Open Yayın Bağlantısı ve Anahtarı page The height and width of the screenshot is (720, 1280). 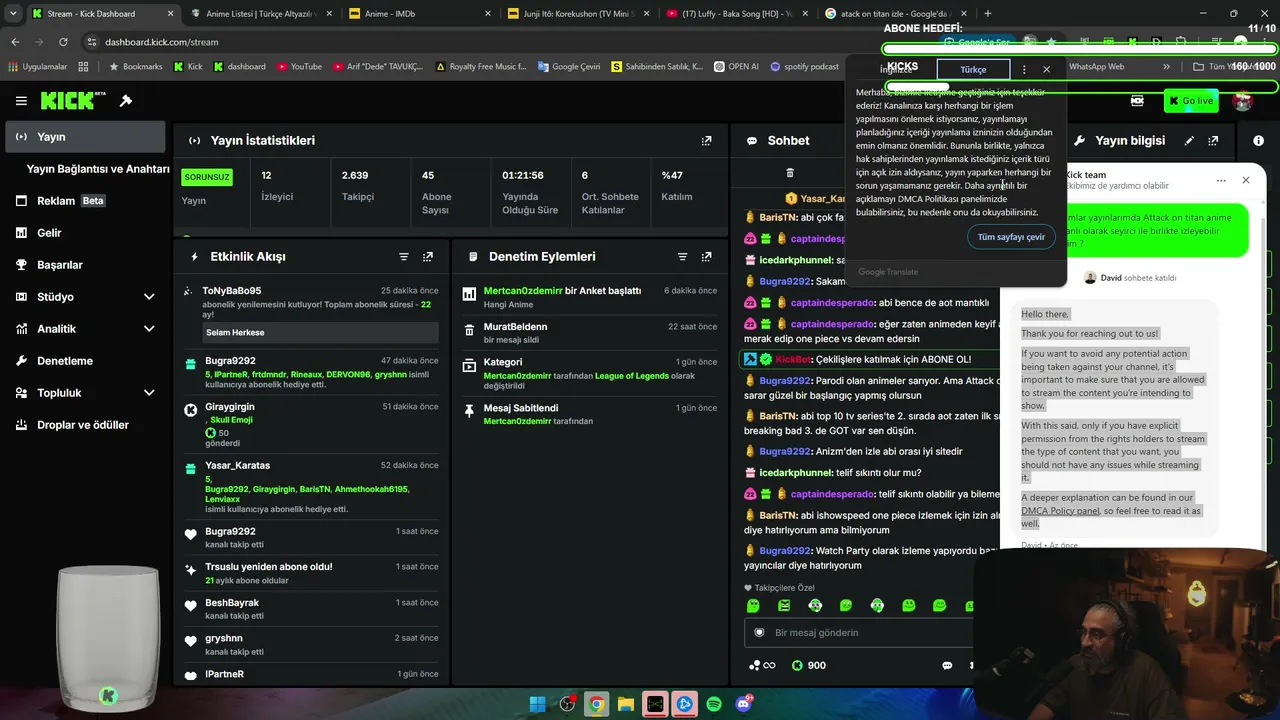point(98,169)
